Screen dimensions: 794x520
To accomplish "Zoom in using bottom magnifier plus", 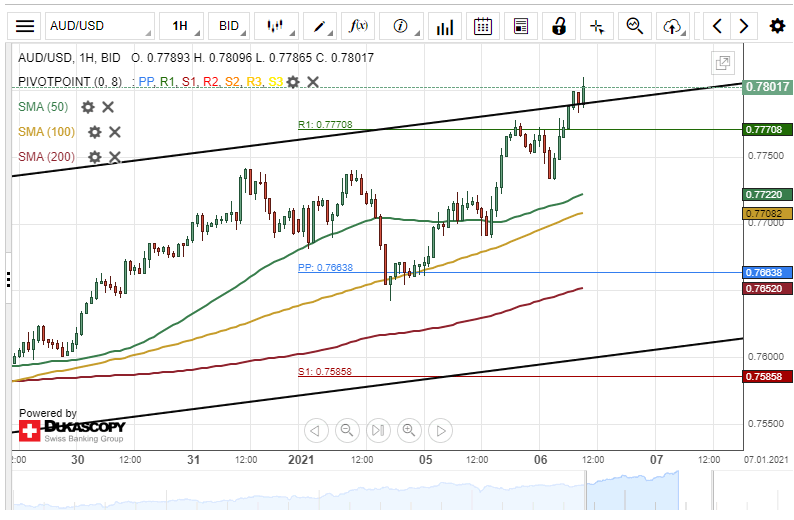I will [x=408, y=431].
